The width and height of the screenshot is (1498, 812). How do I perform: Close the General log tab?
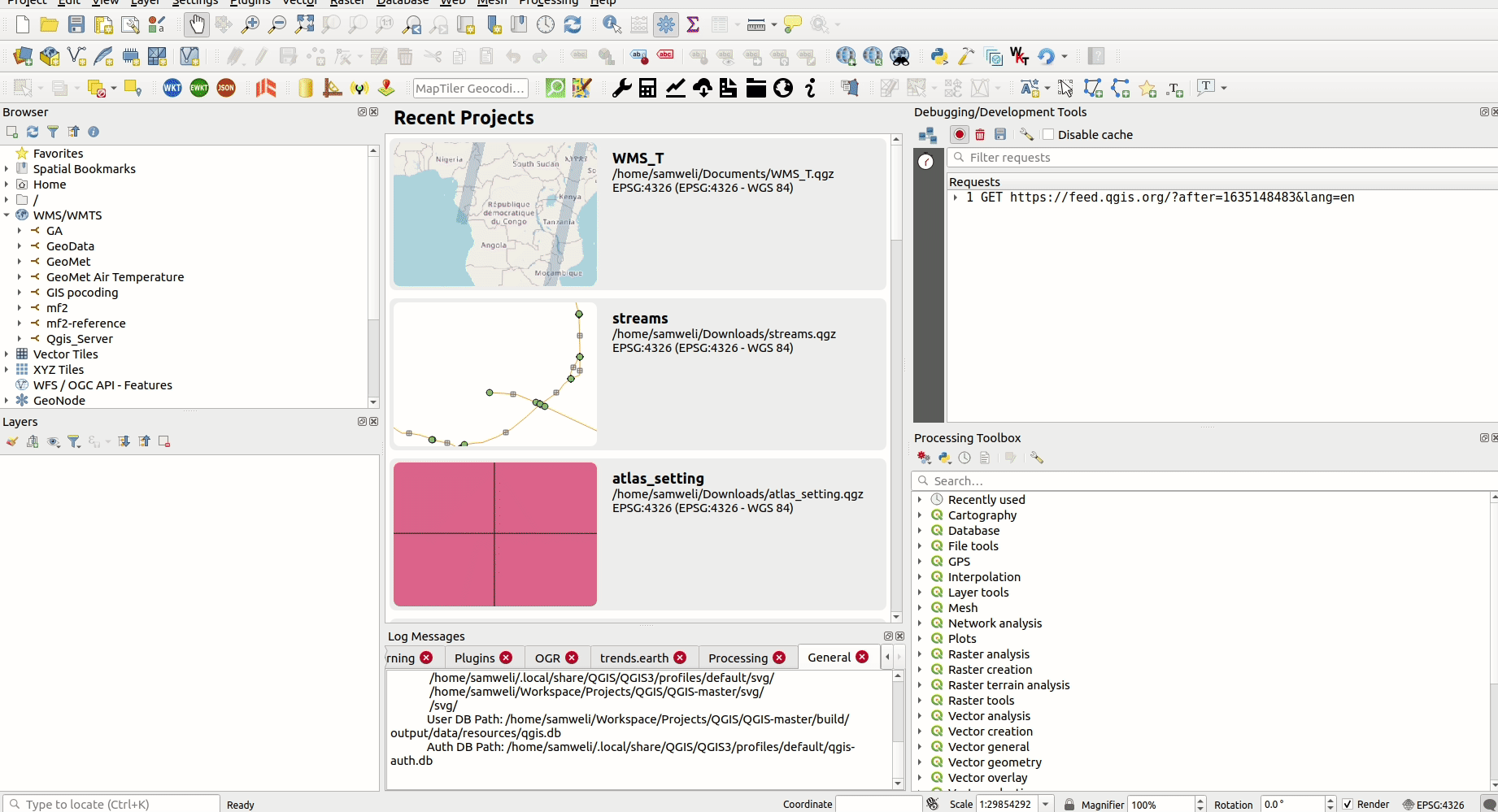pyautogui.click(x=862, y=658)
